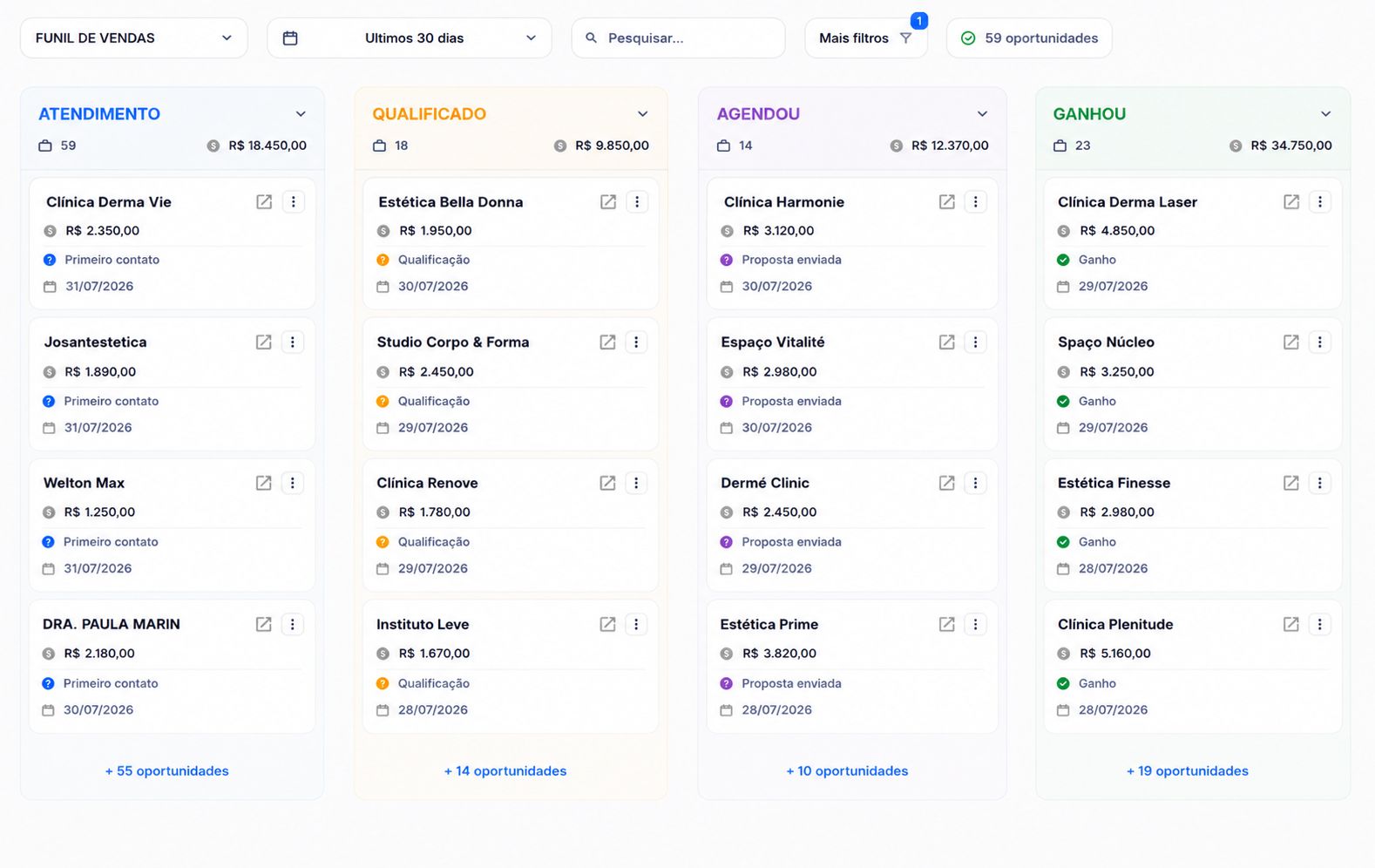
Task: Open Clínica Renove external link icon
Action: (x=607, y=483)
